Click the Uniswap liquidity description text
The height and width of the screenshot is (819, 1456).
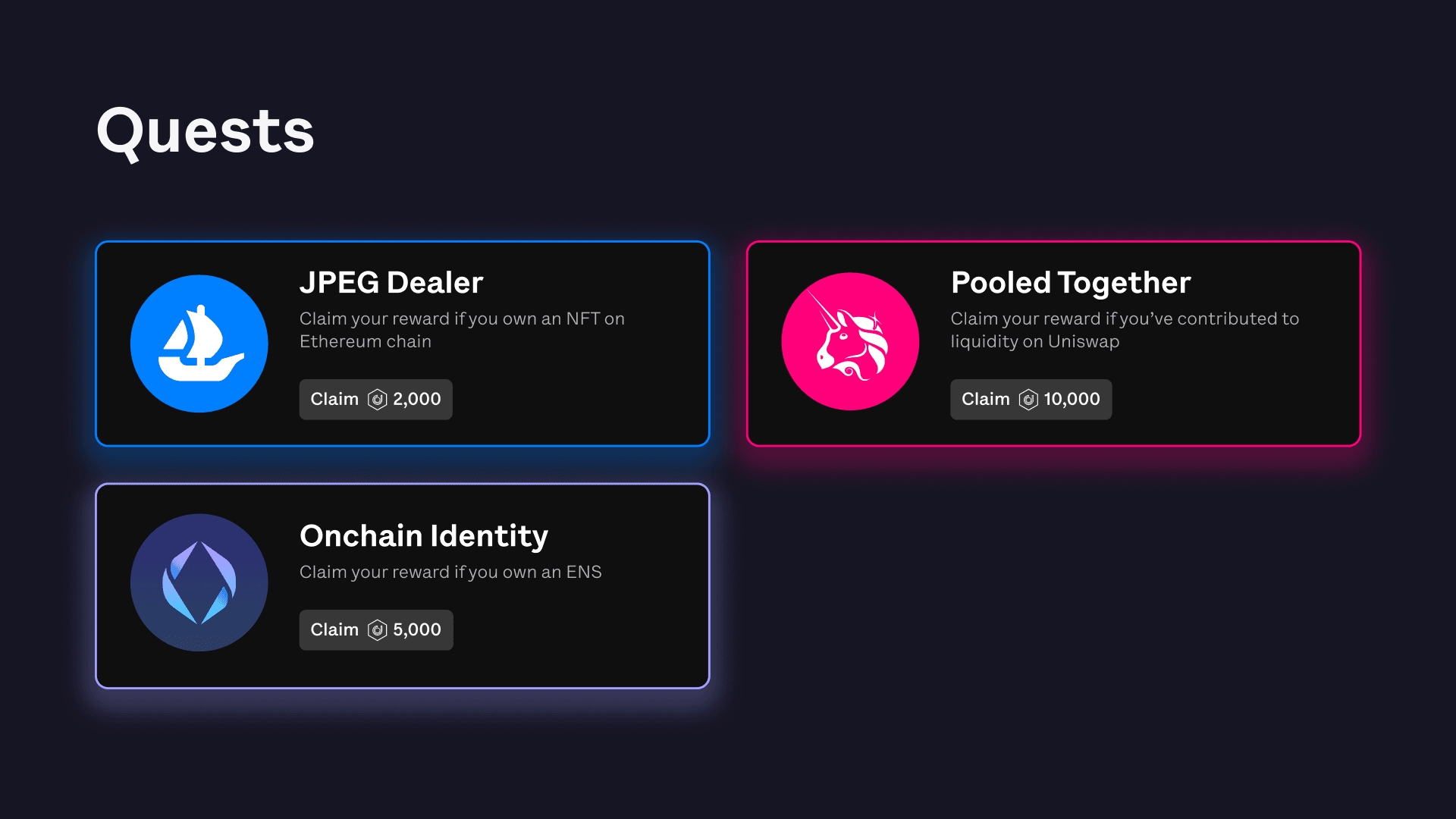1125,330
